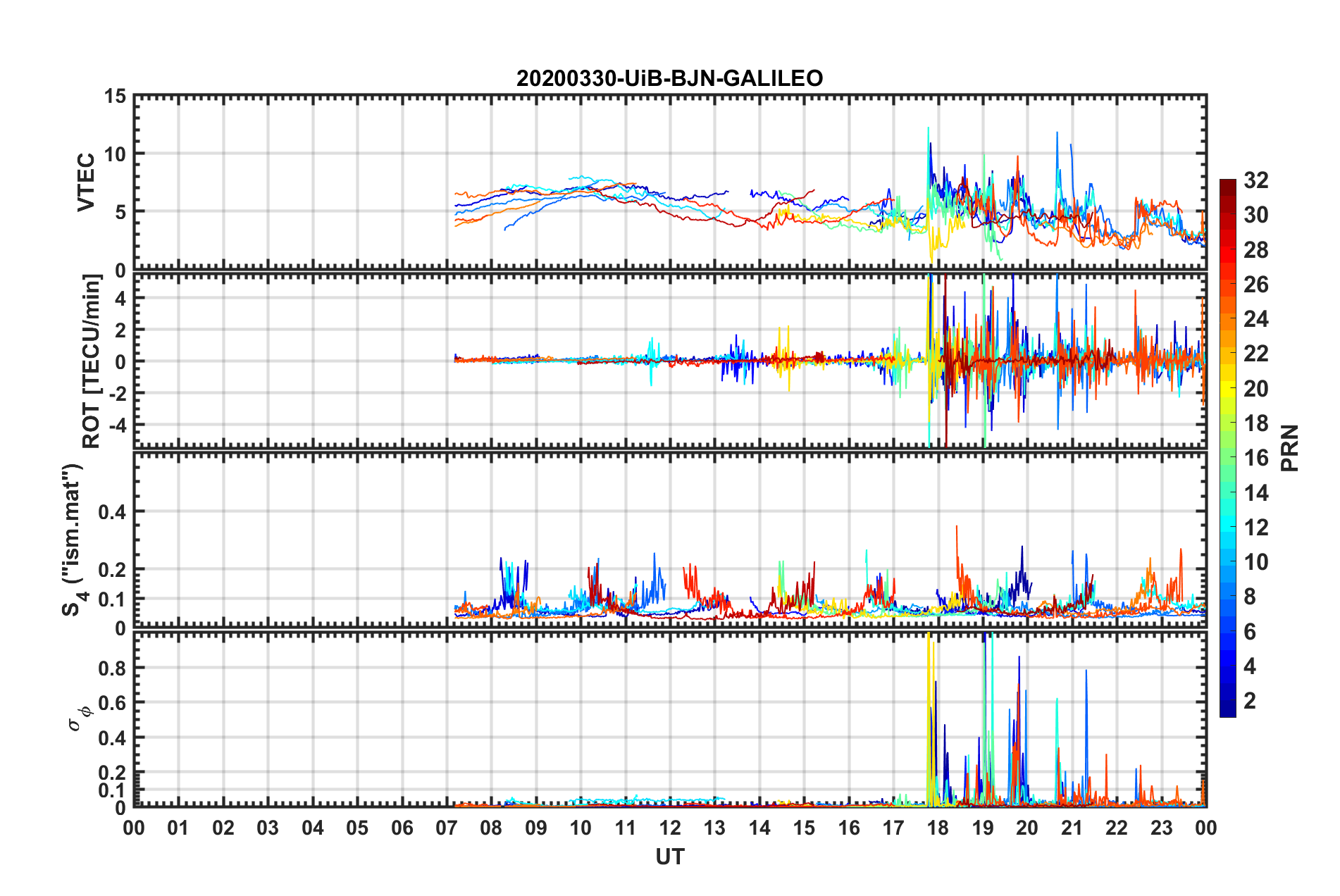The image size is (1340, 896).
Task: Click the "PRN" colorbar label
Action: pos(1290,448)
